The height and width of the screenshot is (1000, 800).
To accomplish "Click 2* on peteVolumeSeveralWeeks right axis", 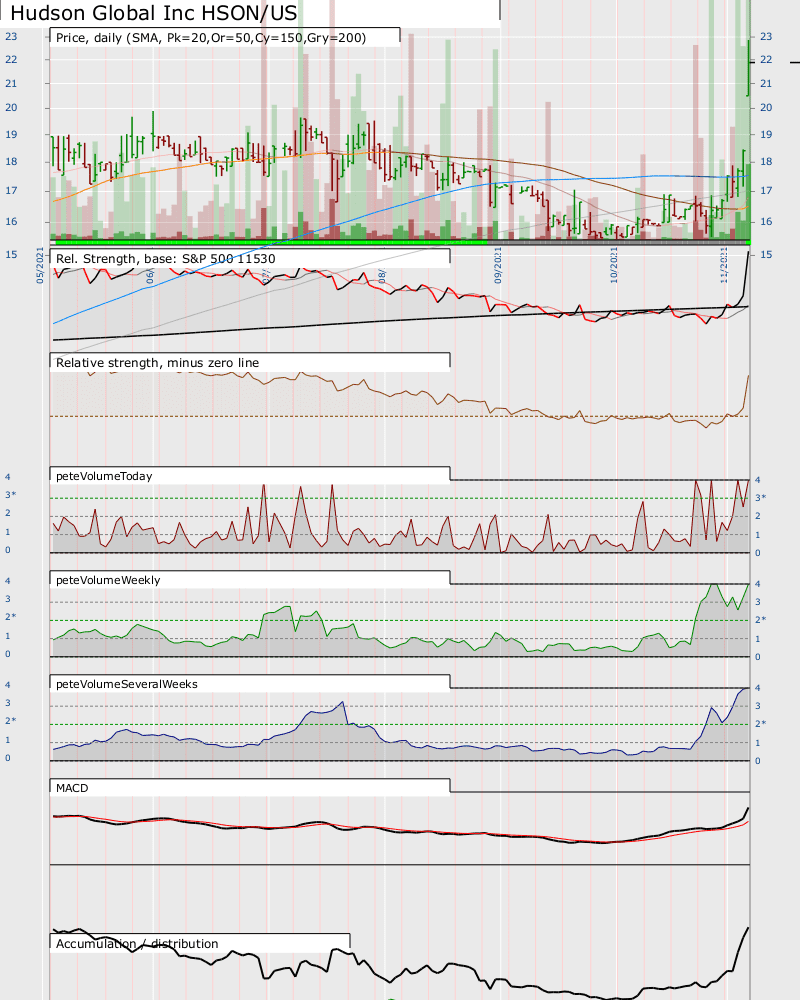I will coord(760,724).
